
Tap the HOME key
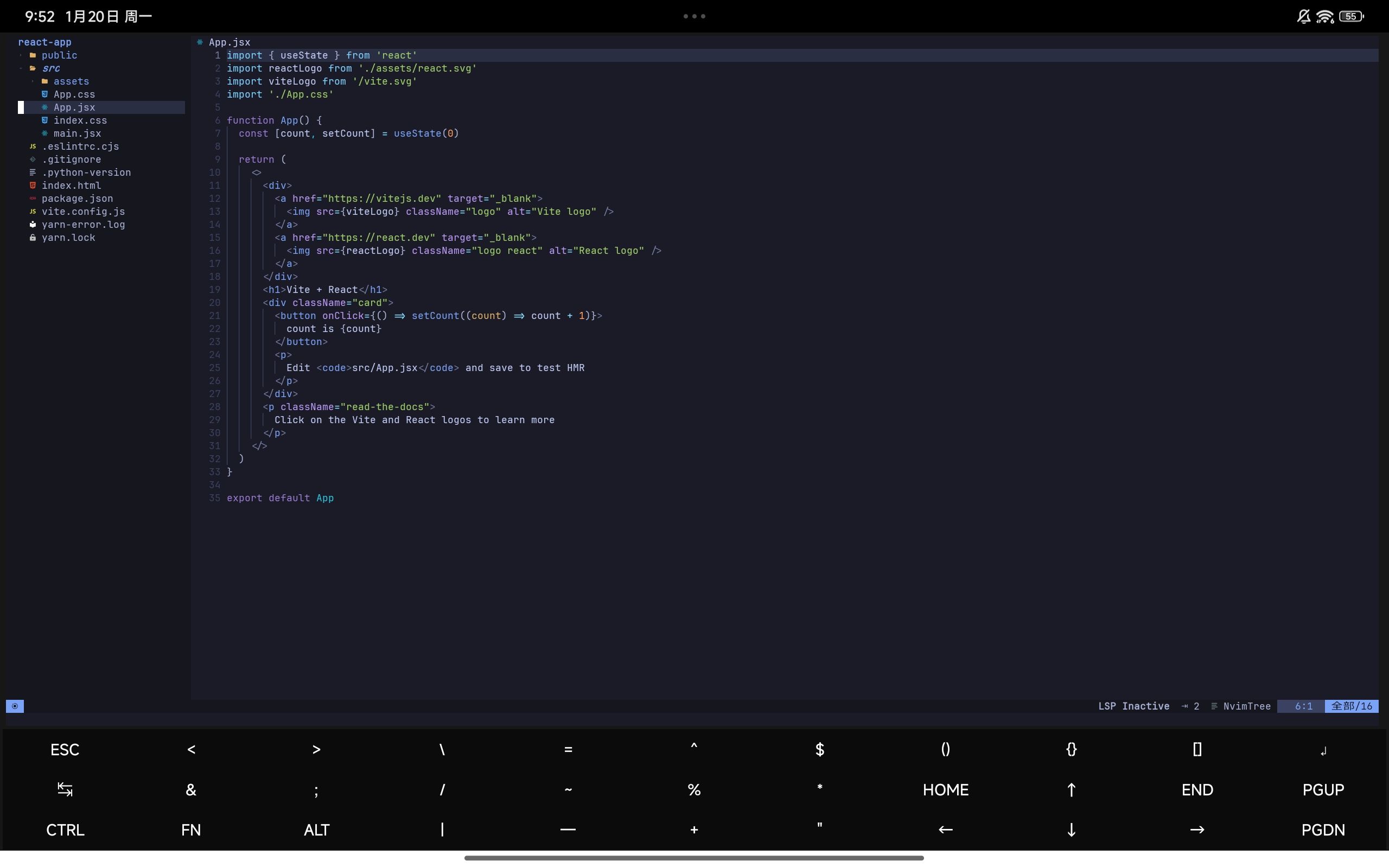[945, 789]
